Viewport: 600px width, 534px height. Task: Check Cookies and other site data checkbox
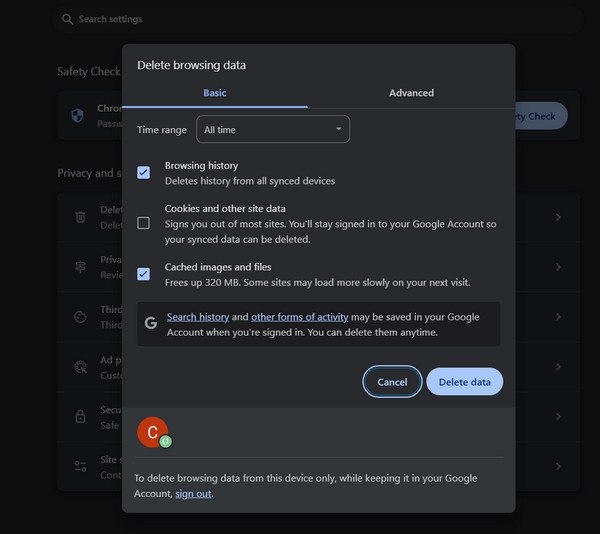pos(143,223)
